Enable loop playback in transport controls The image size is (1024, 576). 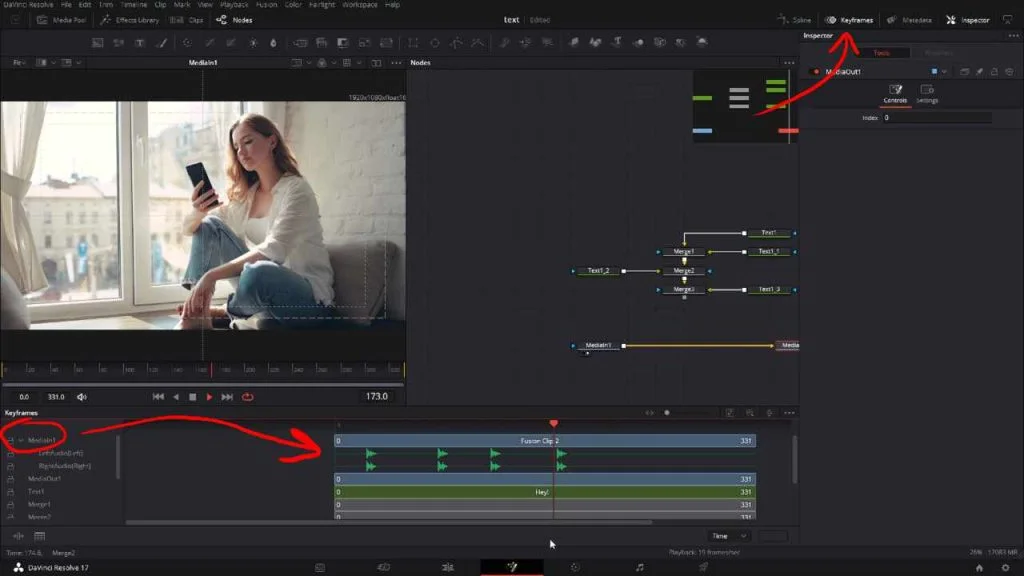point(248,396)
